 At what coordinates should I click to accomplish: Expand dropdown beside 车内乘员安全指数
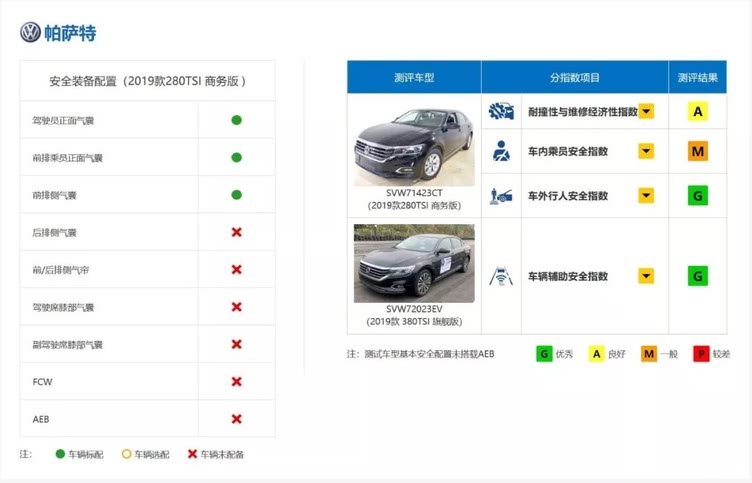[x=646, y=151]
